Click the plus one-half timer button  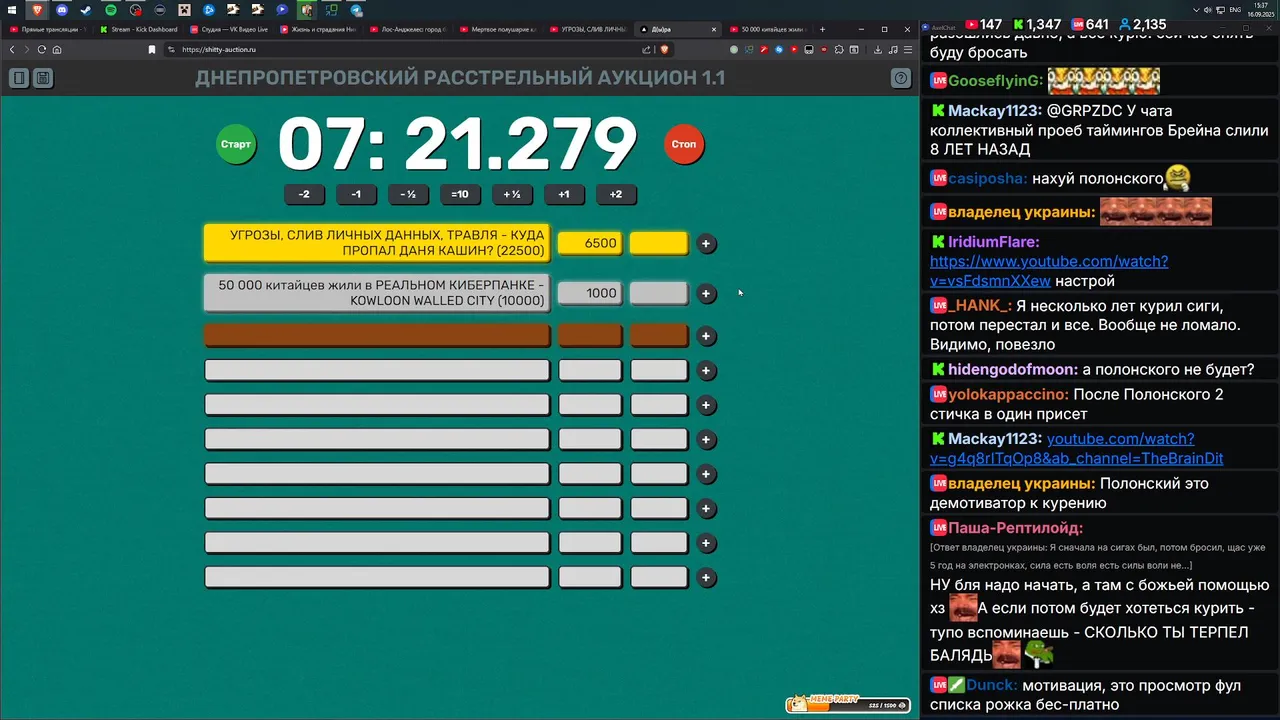click(512, 194)
